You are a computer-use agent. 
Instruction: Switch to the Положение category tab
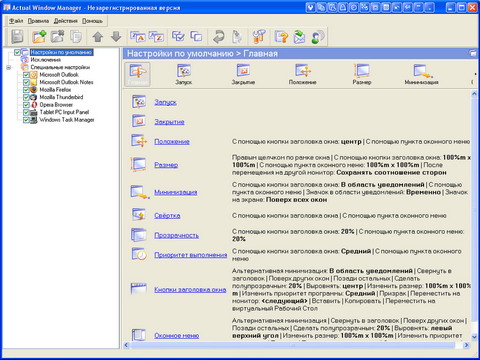[x=303, y=74]
